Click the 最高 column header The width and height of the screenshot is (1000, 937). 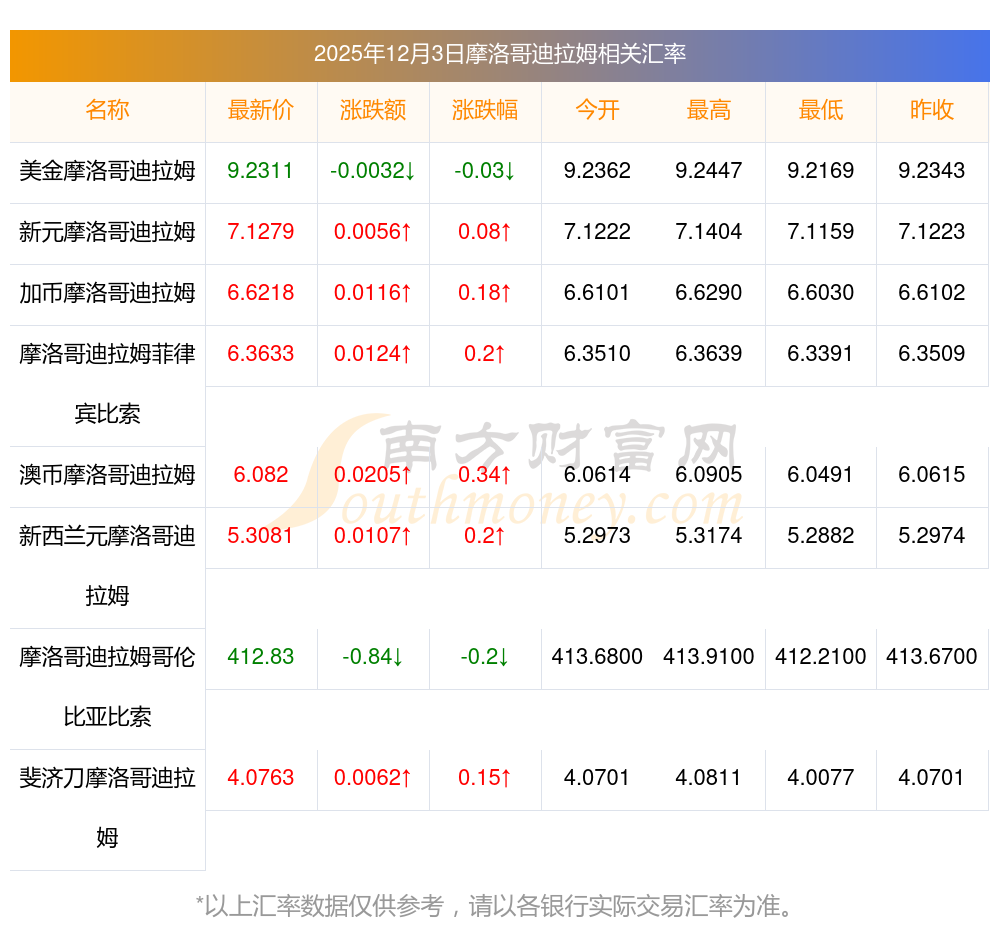tap(709, 110)
